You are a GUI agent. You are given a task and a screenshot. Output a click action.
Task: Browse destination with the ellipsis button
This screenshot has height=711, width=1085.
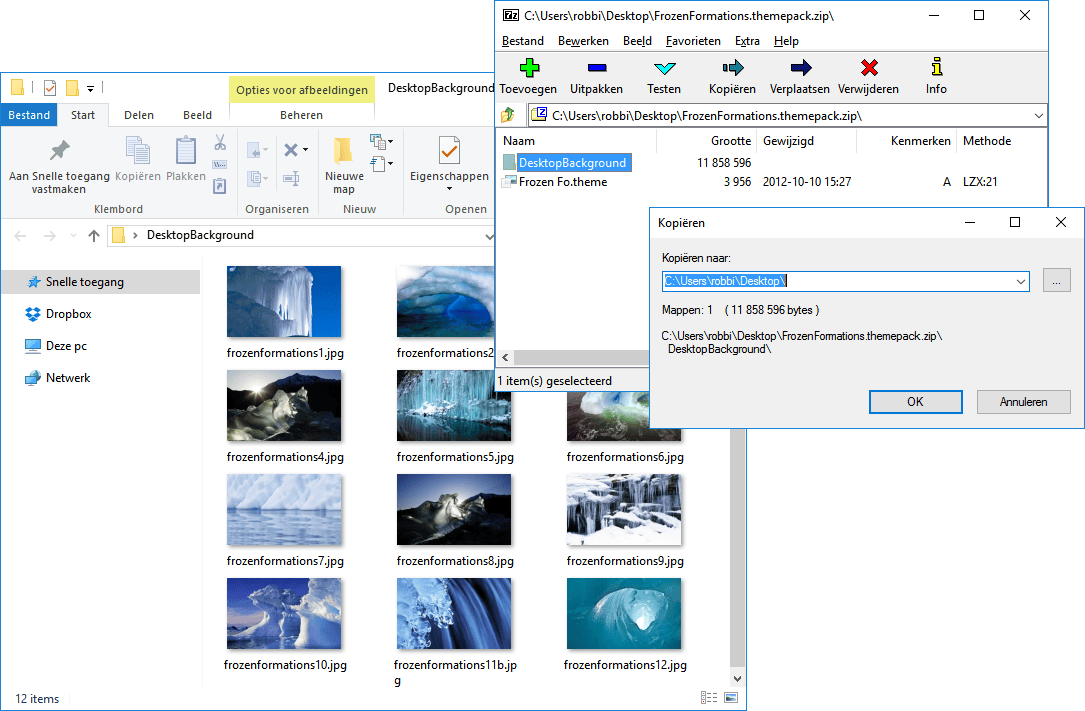1056,282
